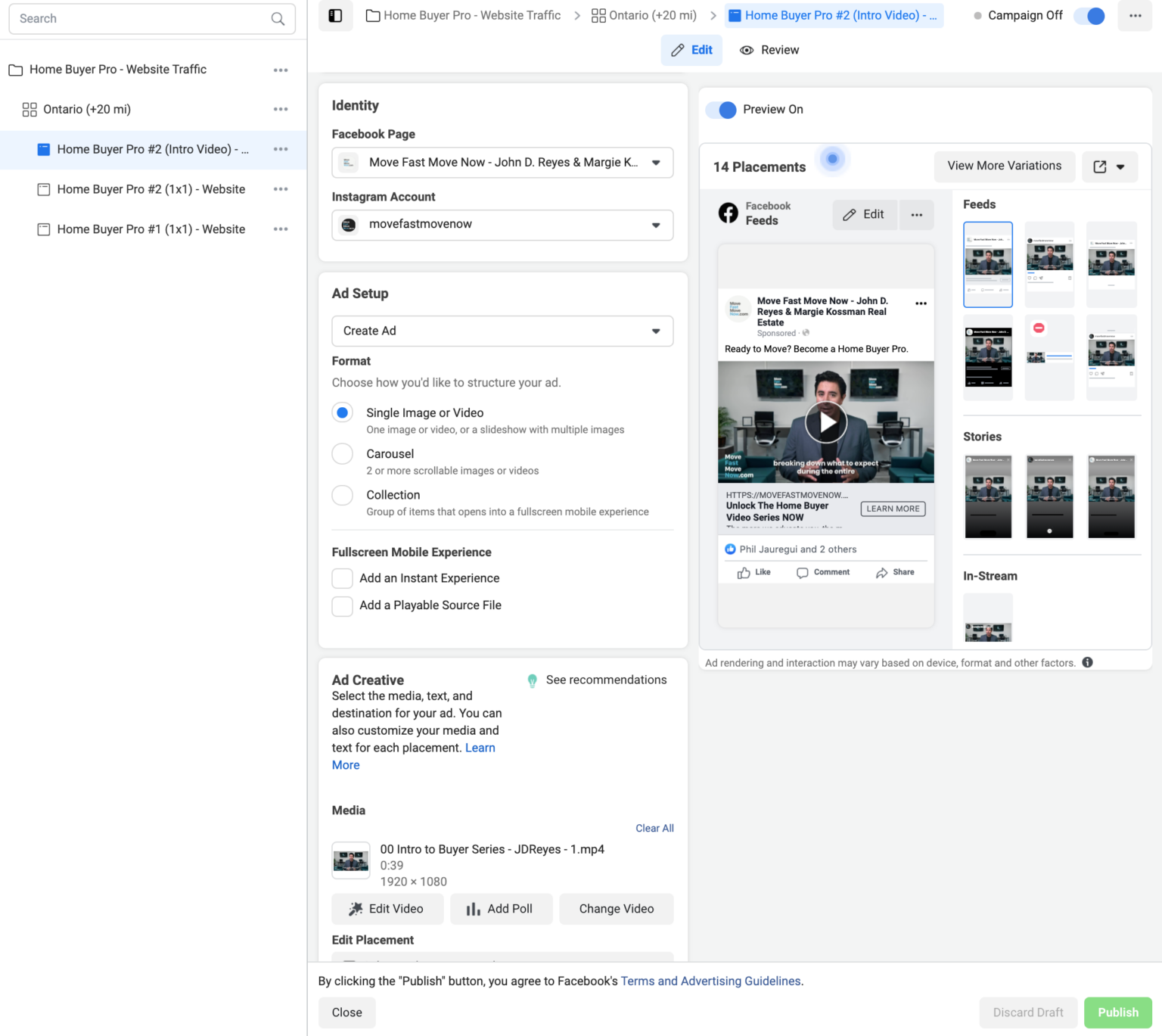Check Add a Playable Source File
Screen dimensions: 1162x1036
[x=343, y=605]
